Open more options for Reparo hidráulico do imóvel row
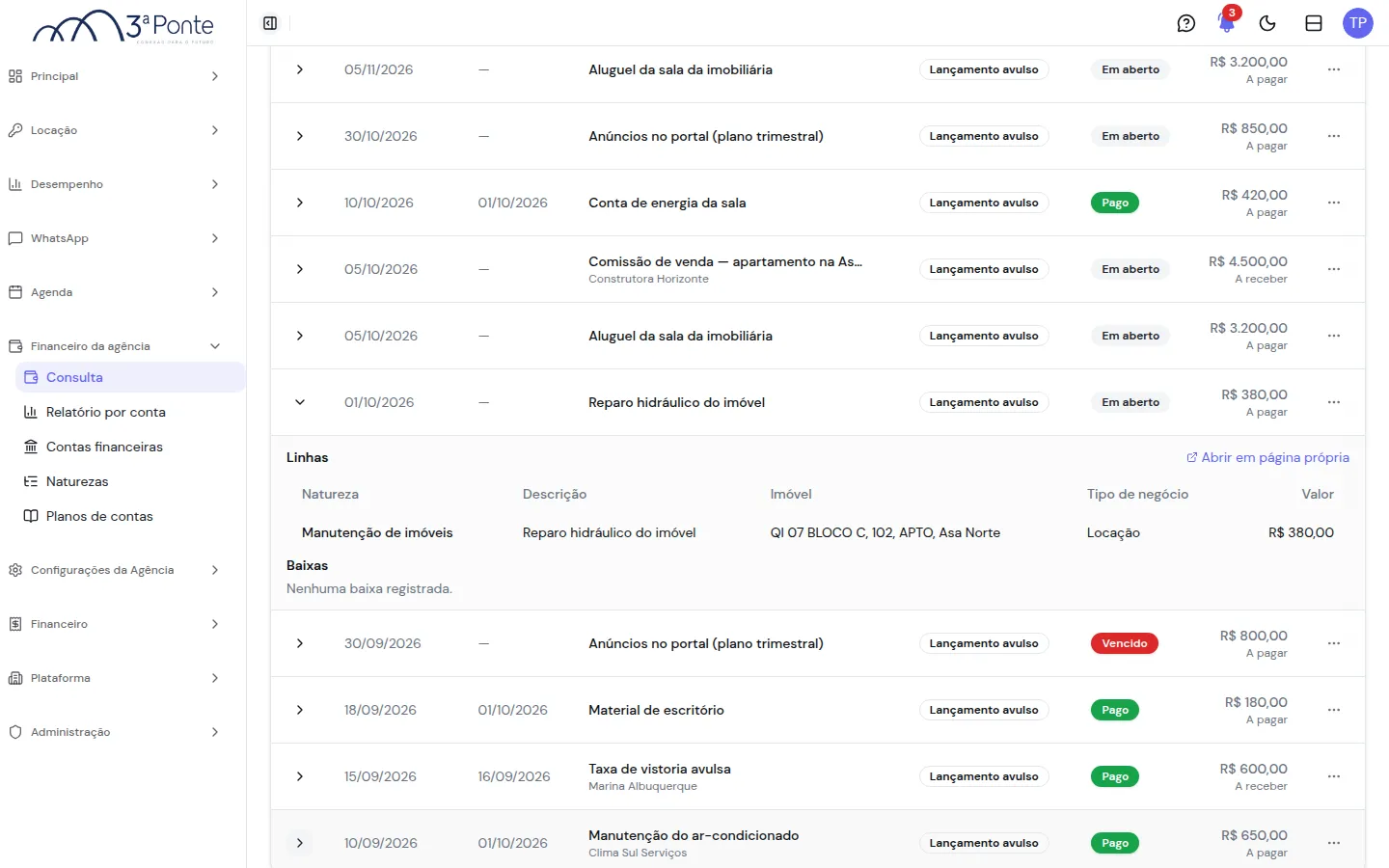This screenshot has height=868, width=1389. 1334,402
